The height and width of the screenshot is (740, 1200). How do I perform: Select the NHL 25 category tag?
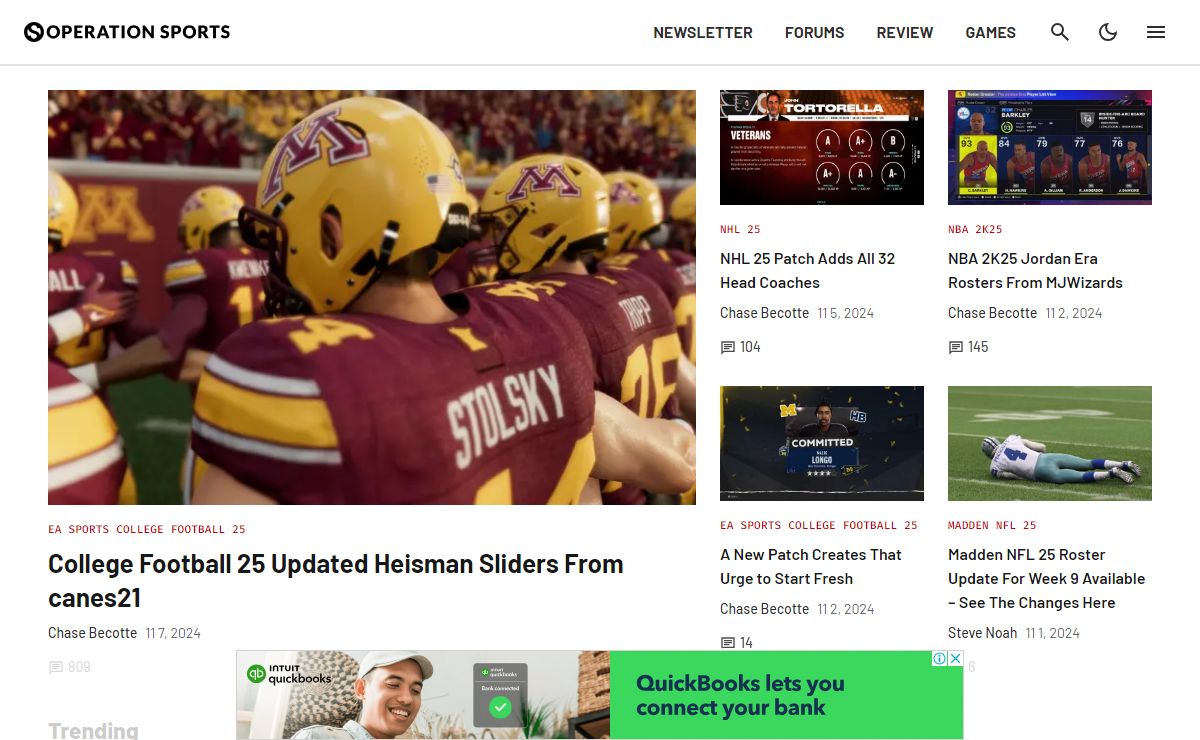tap(740, 229)
